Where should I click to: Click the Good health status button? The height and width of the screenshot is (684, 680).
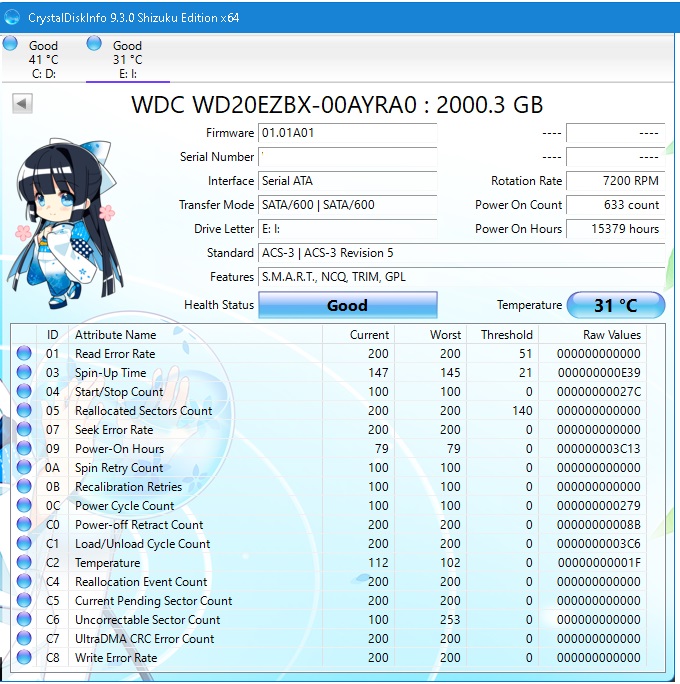(348, 305)
